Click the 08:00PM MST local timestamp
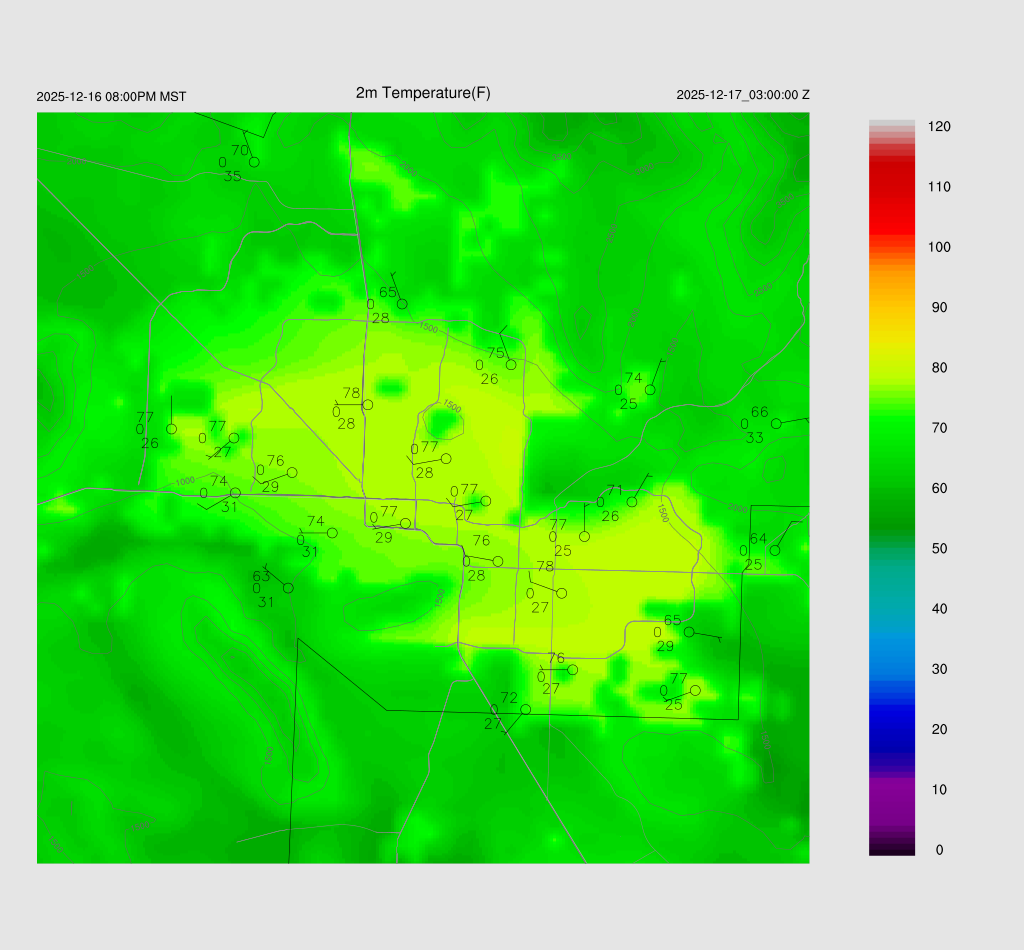 [111, 97]
